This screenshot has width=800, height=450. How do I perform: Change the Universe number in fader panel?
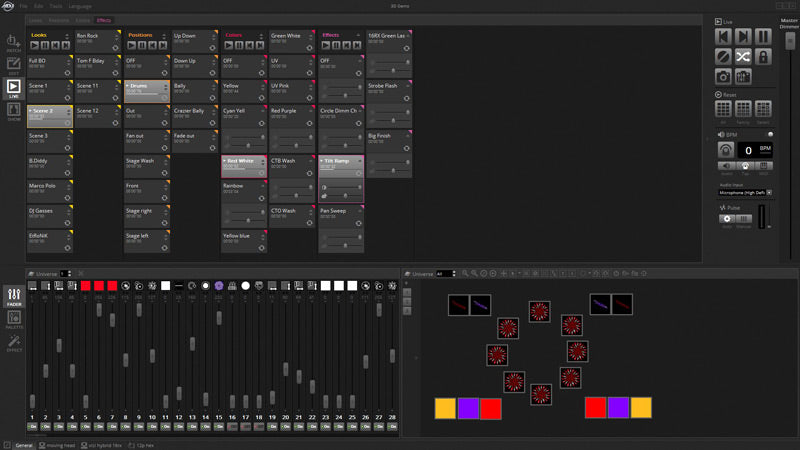[x=65, y=273]
